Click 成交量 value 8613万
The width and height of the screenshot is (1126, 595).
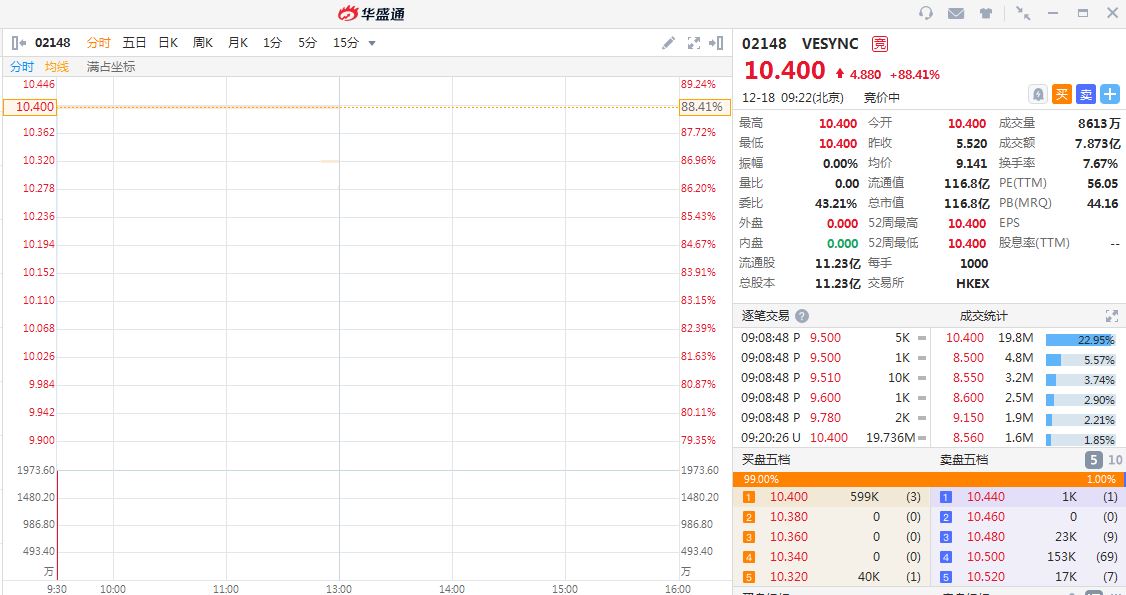point(1099,123)
